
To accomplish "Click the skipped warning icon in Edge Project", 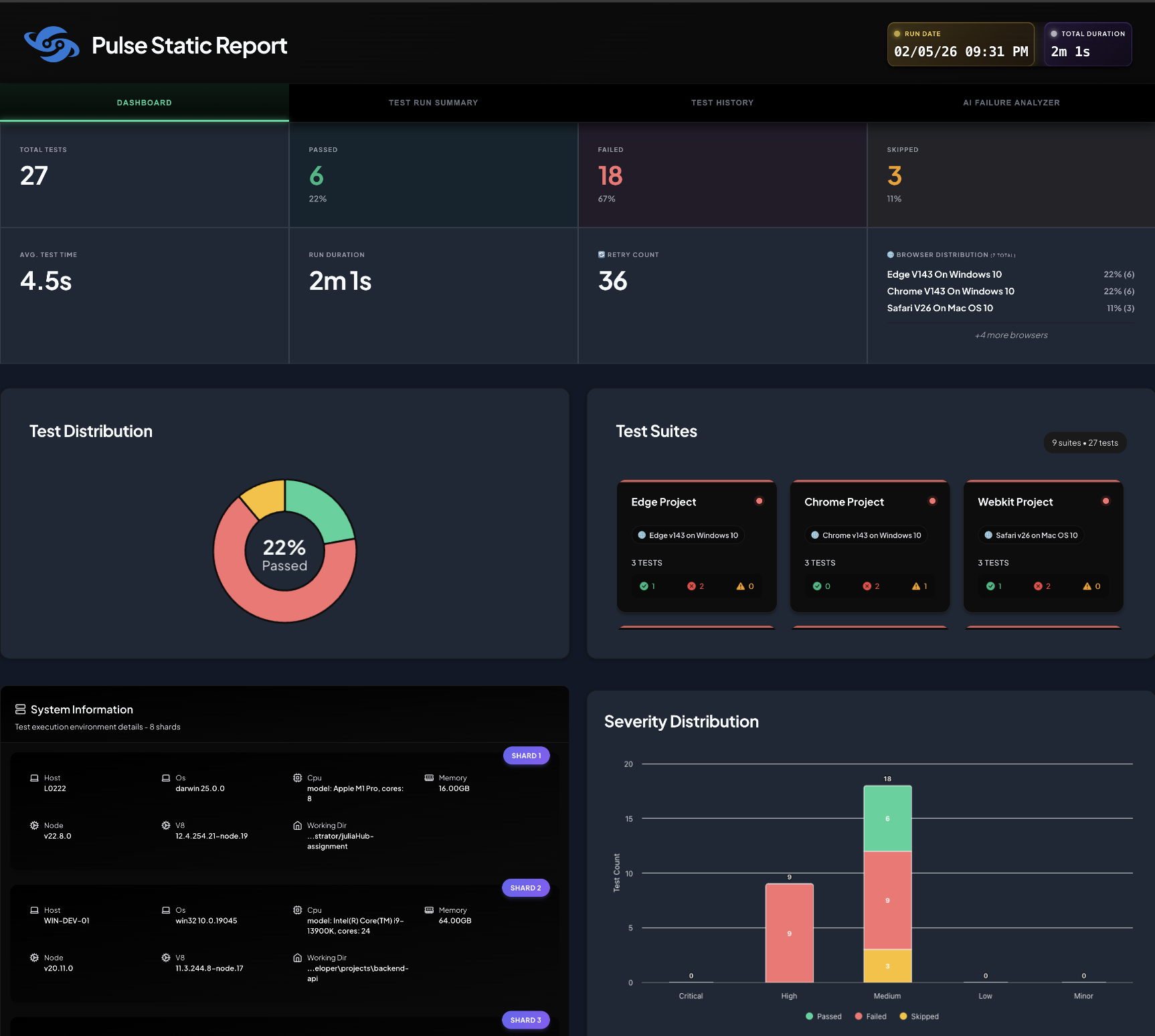I will tap(740, 586).
